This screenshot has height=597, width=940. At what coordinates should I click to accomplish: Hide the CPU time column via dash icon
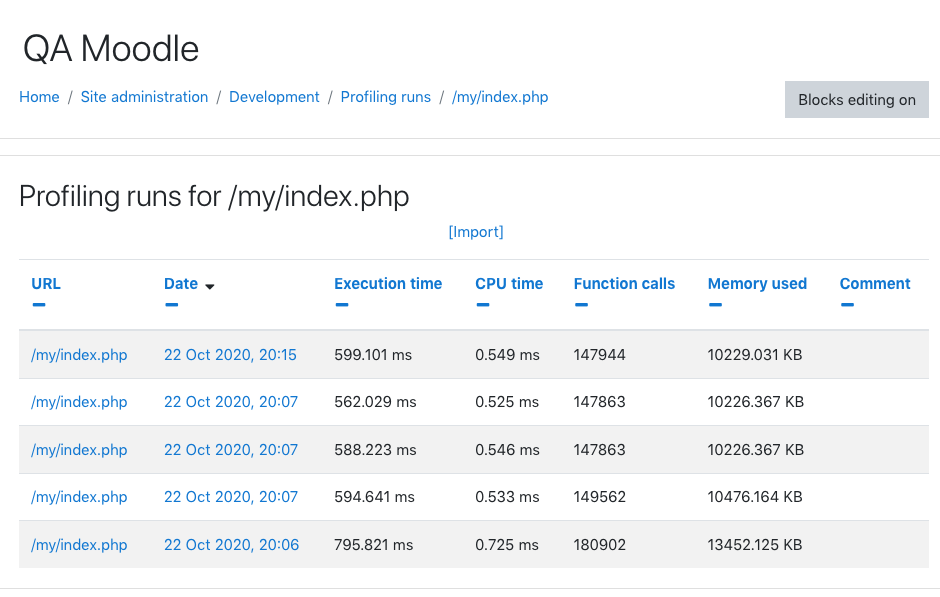483,305
